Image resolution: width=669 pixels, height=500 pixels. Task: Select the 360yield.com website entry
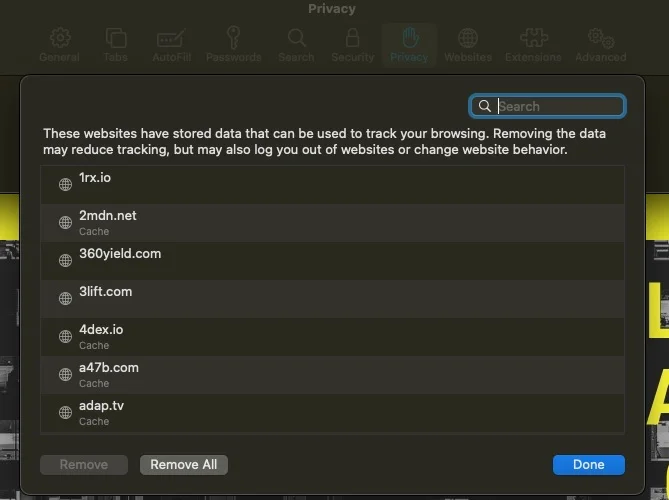coord(332,261)
